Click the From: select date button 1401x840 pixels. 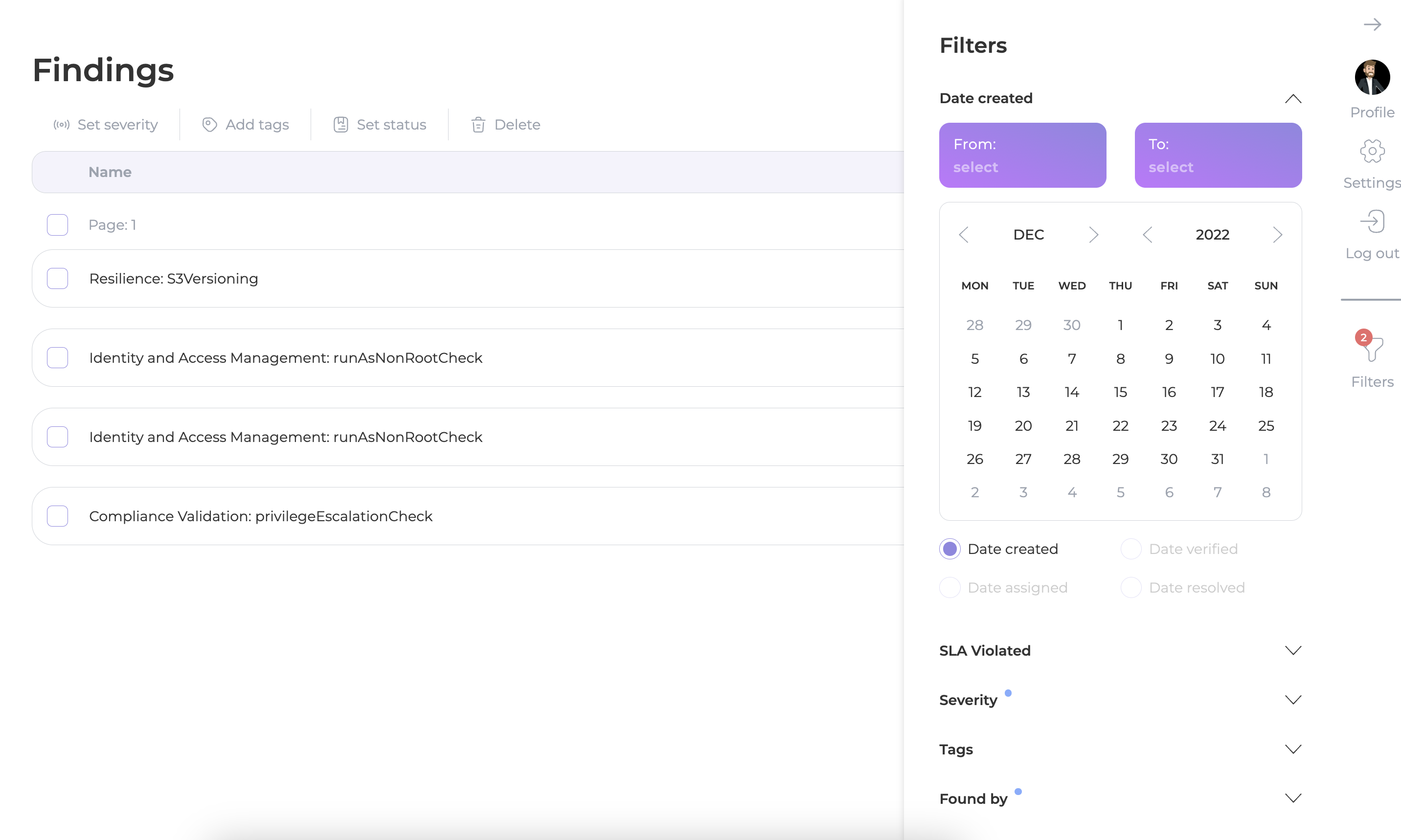coord(1022,155)
